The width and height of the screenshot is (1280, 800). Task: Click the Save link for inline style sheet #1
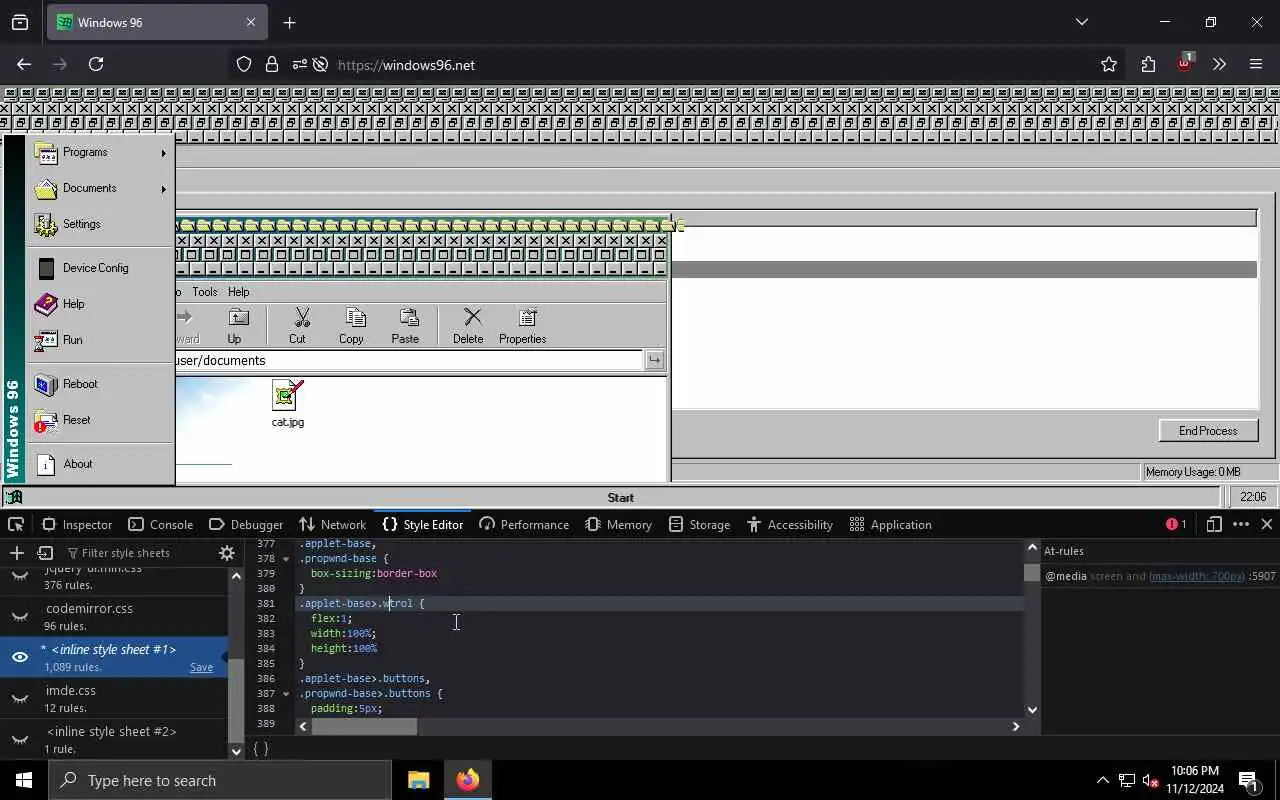(x=201, y=667)
